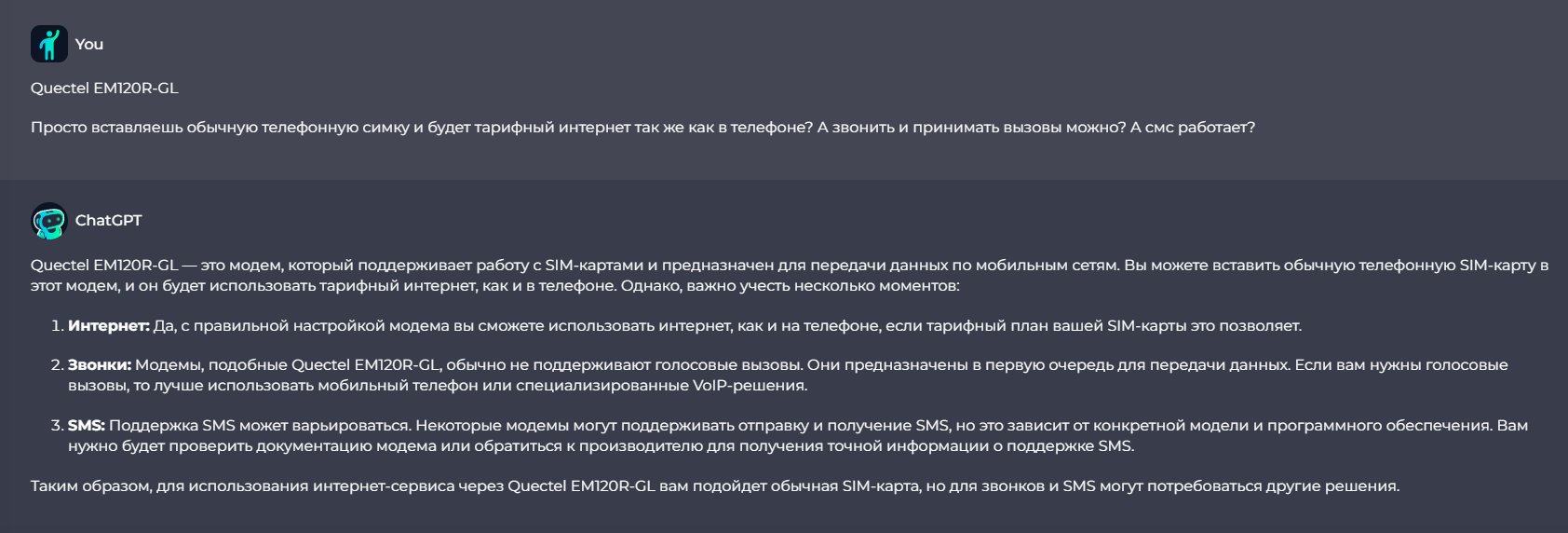Click the list item text about Поддержка SMS
Screen dimensions: 1568x533
(x=798, y=435)
